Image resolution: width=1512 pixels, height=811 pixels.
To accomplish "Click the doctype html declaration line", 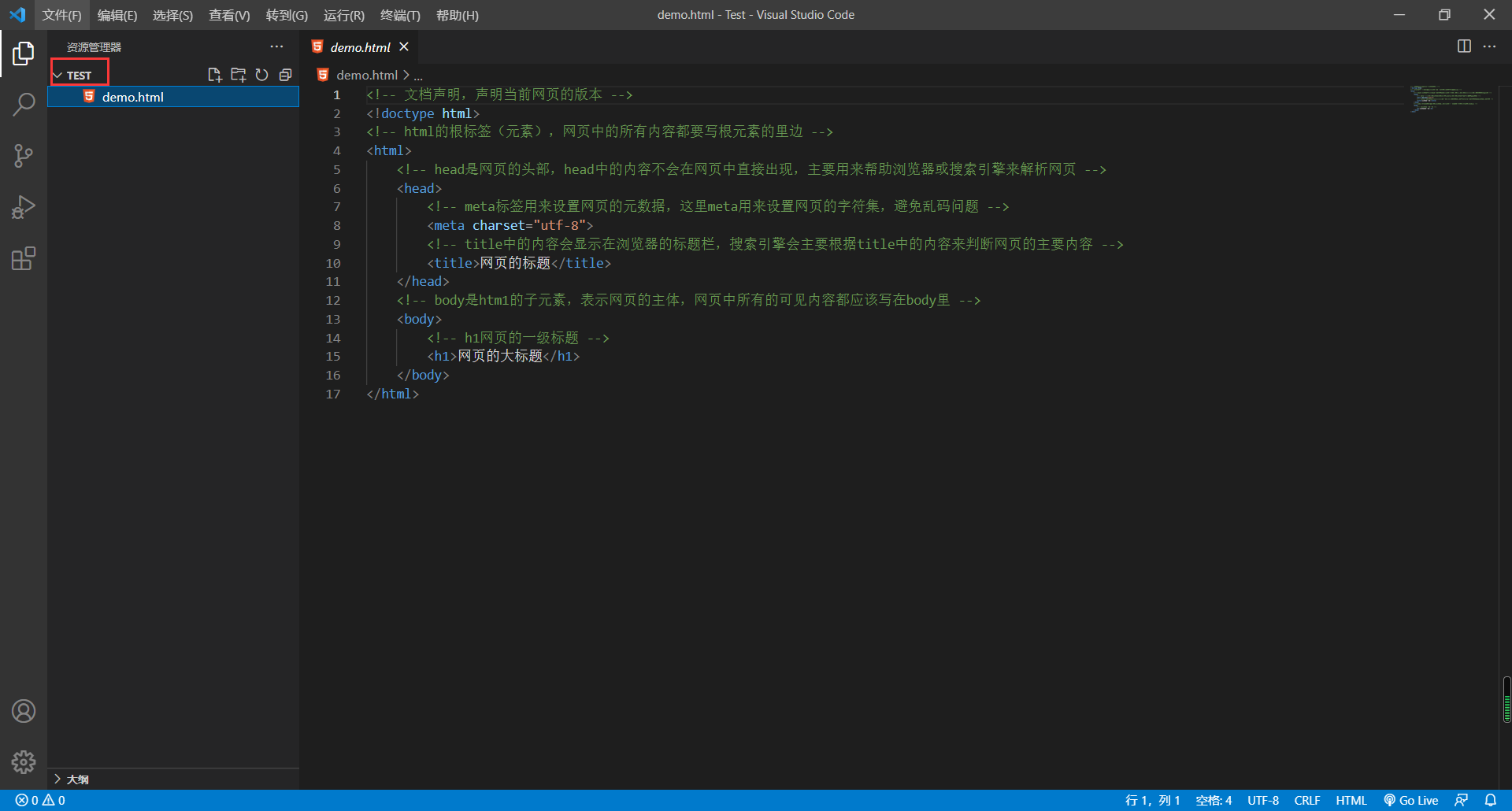I will 423,113.
